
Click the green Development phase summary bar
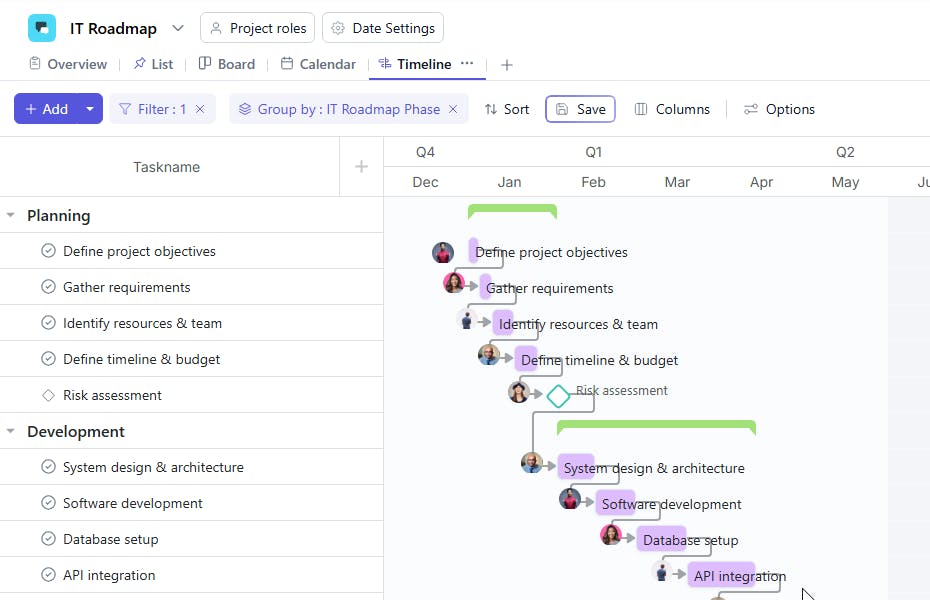click(656, 427)
